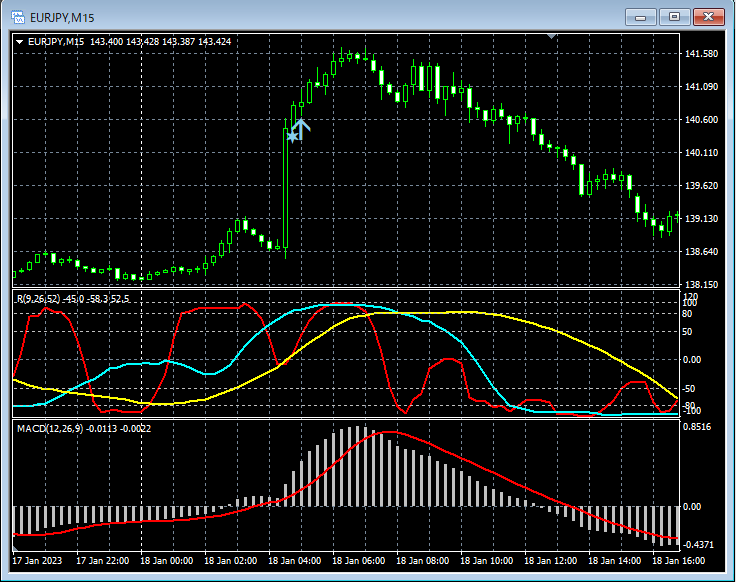Expand the arrow beside EURJPY,M15 label

pyautogui.click(x=19, y=41)
